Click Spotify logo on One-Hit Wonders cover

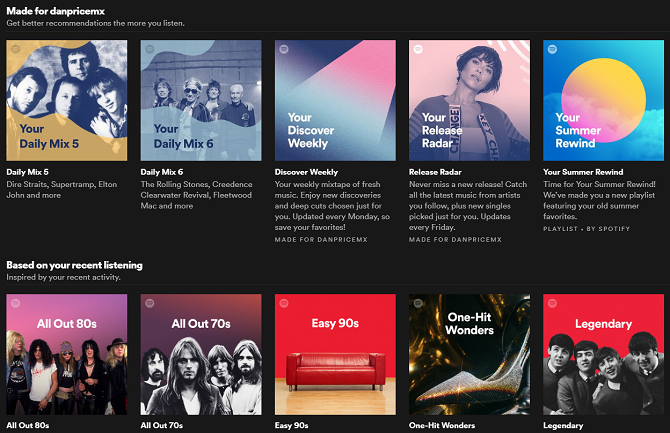(418, 303)
